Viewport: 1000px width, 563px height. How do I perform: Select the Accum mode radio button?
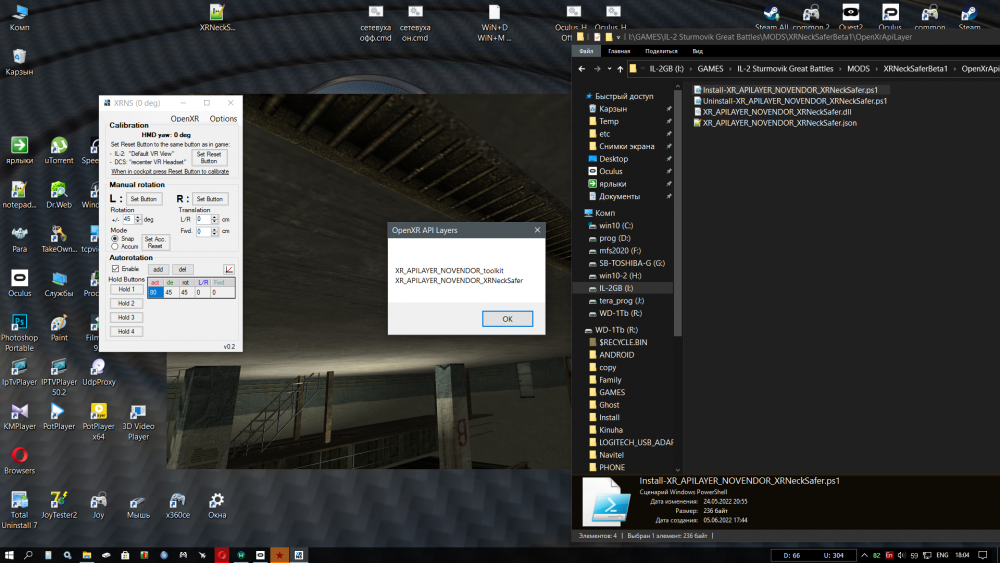114,246
